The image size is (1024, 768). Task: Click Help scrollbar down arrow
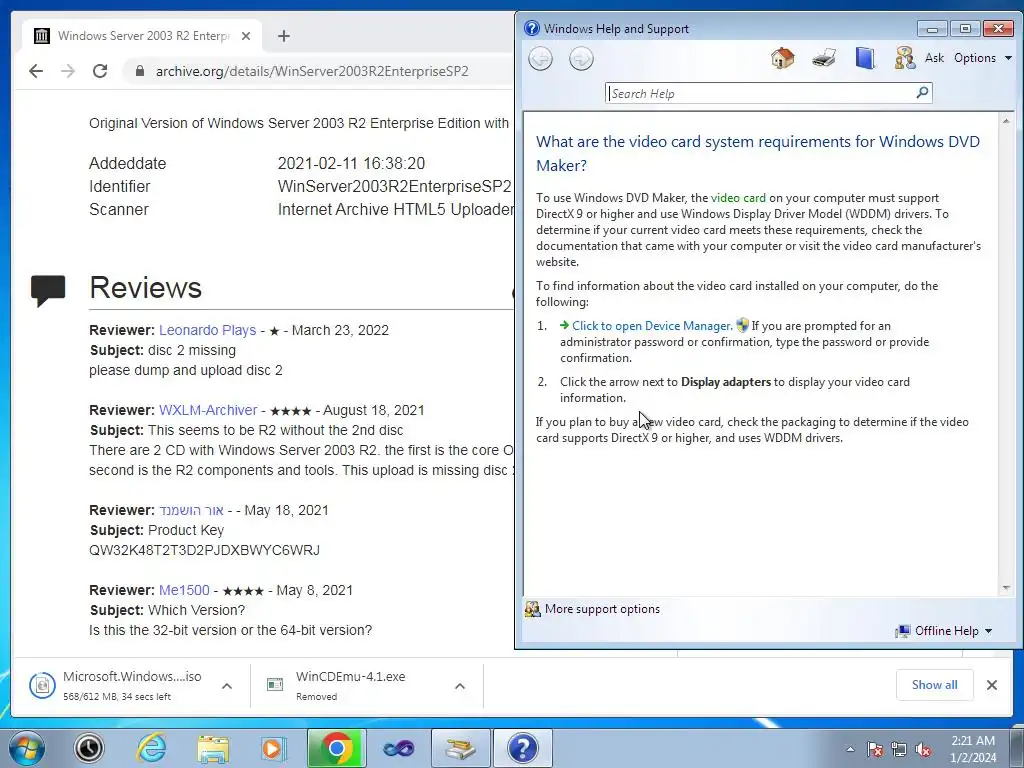tap(1006, 588)
